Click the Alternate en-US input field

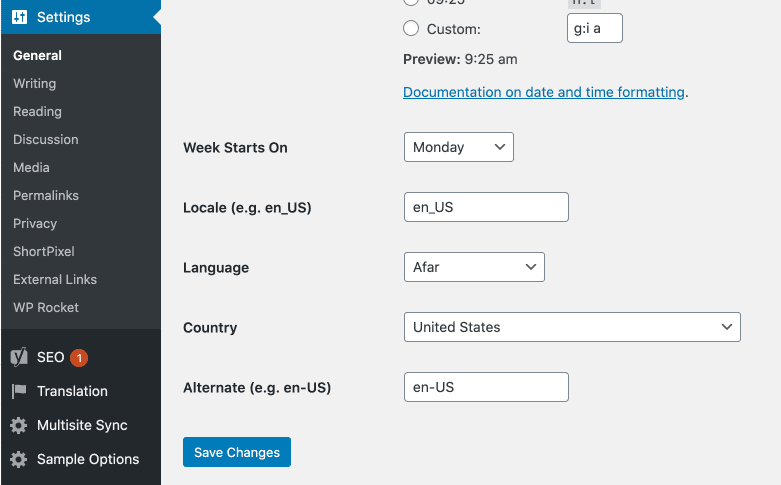click(x=486, y=387)
